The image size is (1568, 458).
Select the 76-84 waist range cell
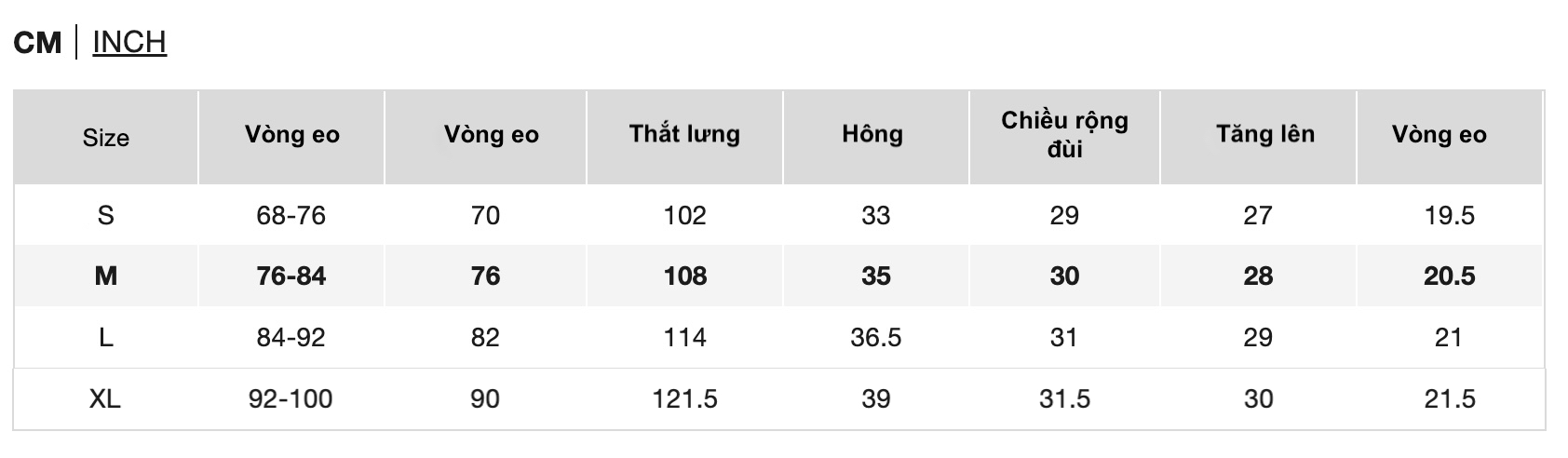pos(291,276)
